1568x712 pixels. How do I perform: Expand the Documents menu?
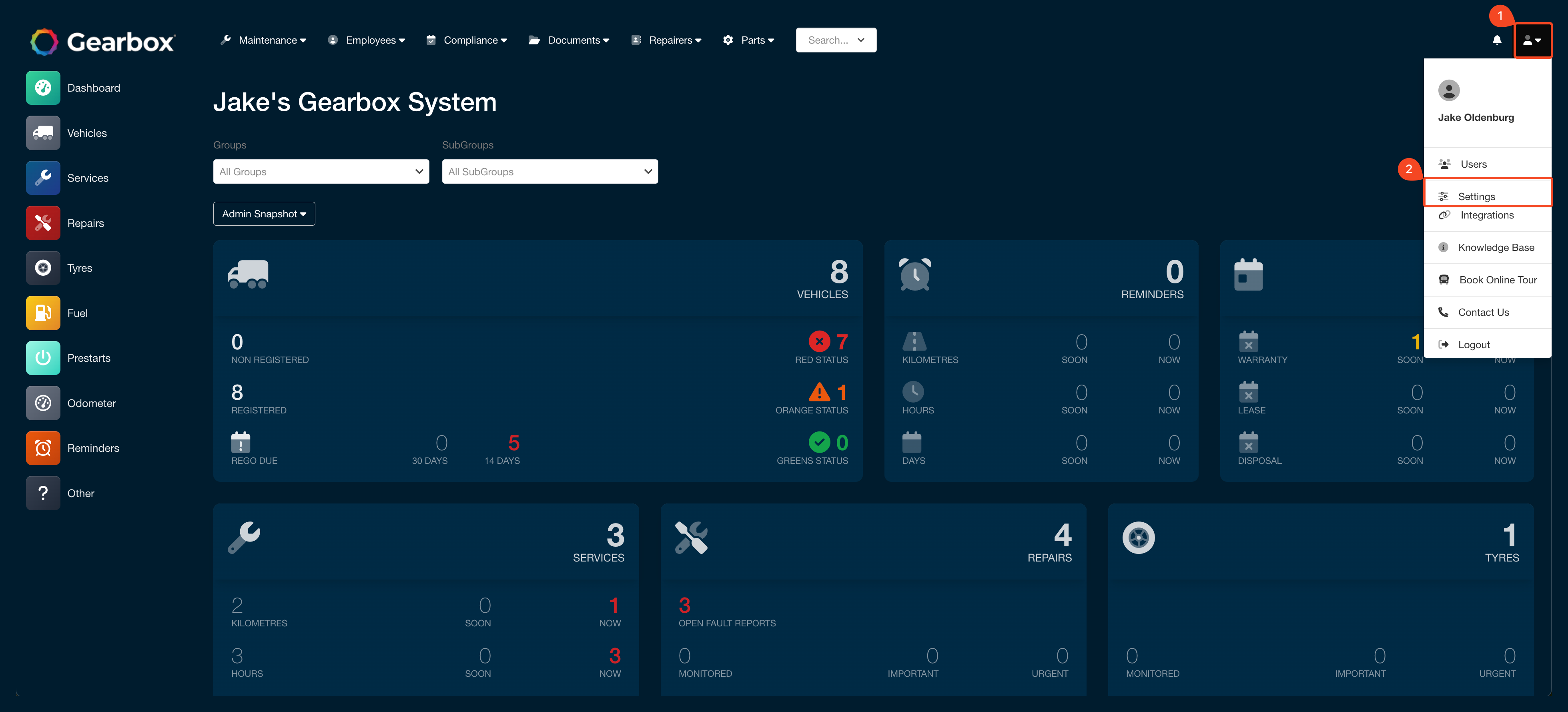pyautogui.click(x=569, y=40)
